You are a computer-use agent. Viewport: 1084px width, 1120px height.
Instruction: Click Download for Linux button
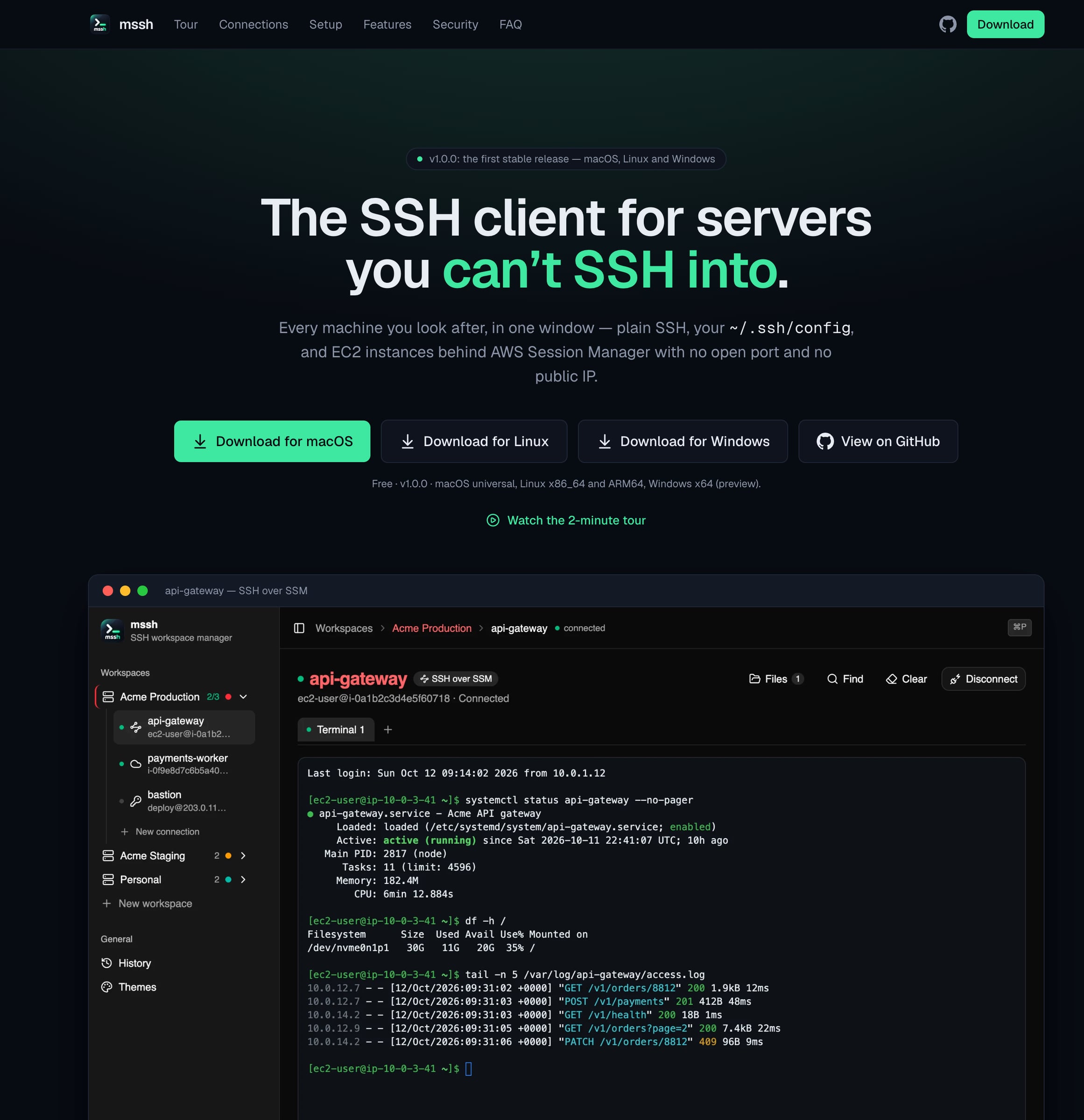pyautogui.click(x=474, y=441)
